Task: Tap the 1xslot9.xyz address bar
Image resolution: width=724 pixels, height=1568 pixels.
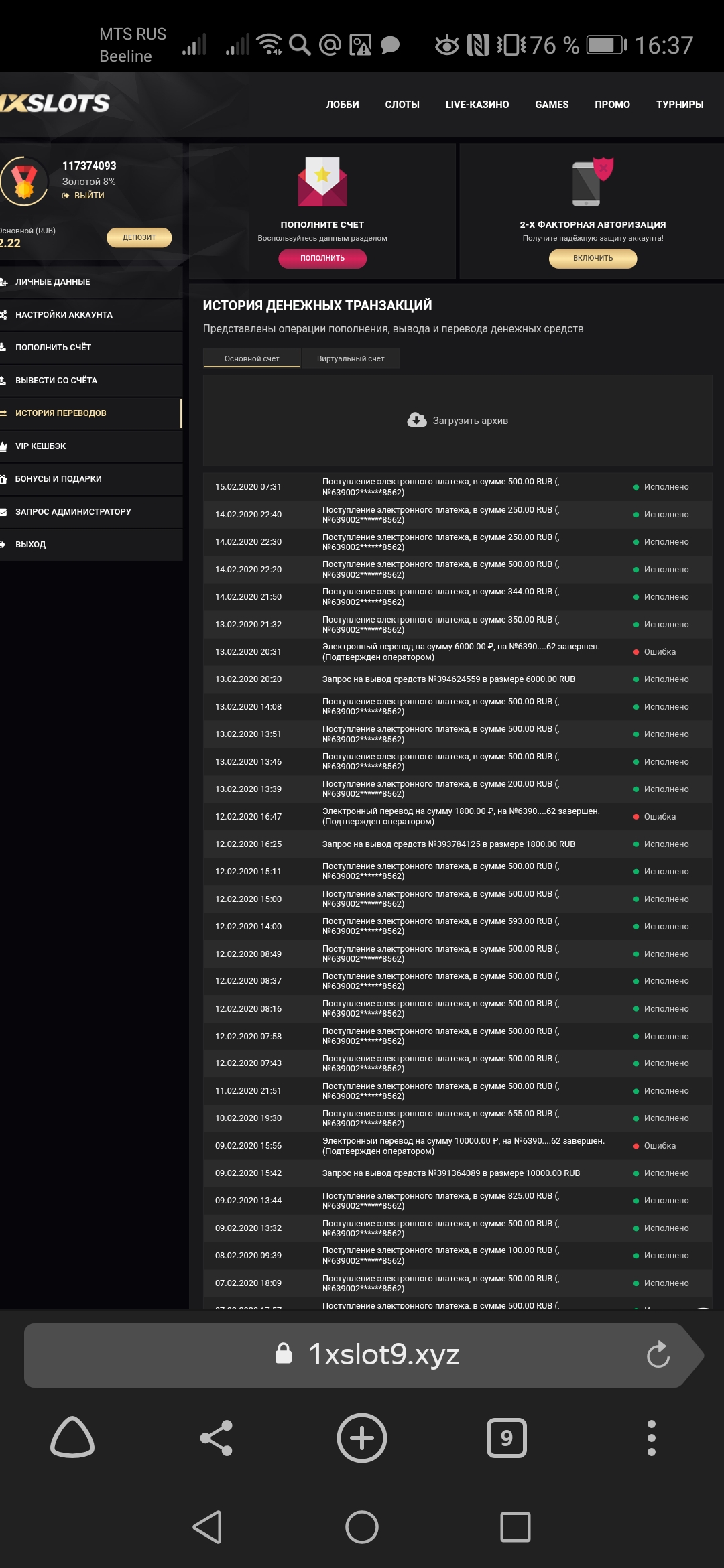Action: pos(382,1354)
